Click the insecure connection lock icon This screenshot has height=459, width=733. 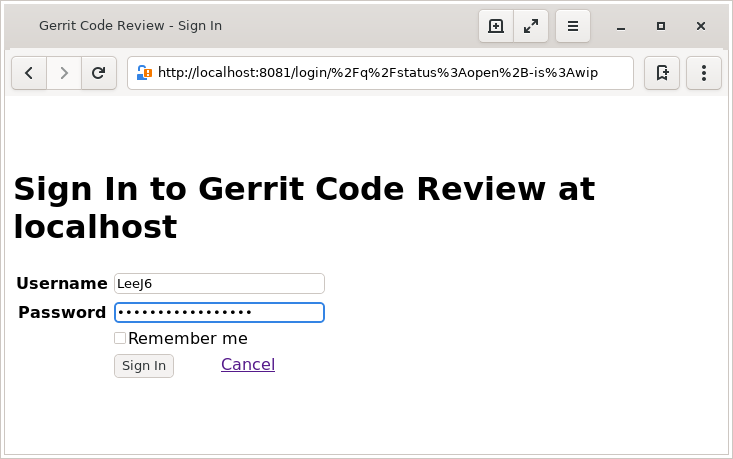tap(144, 73)
